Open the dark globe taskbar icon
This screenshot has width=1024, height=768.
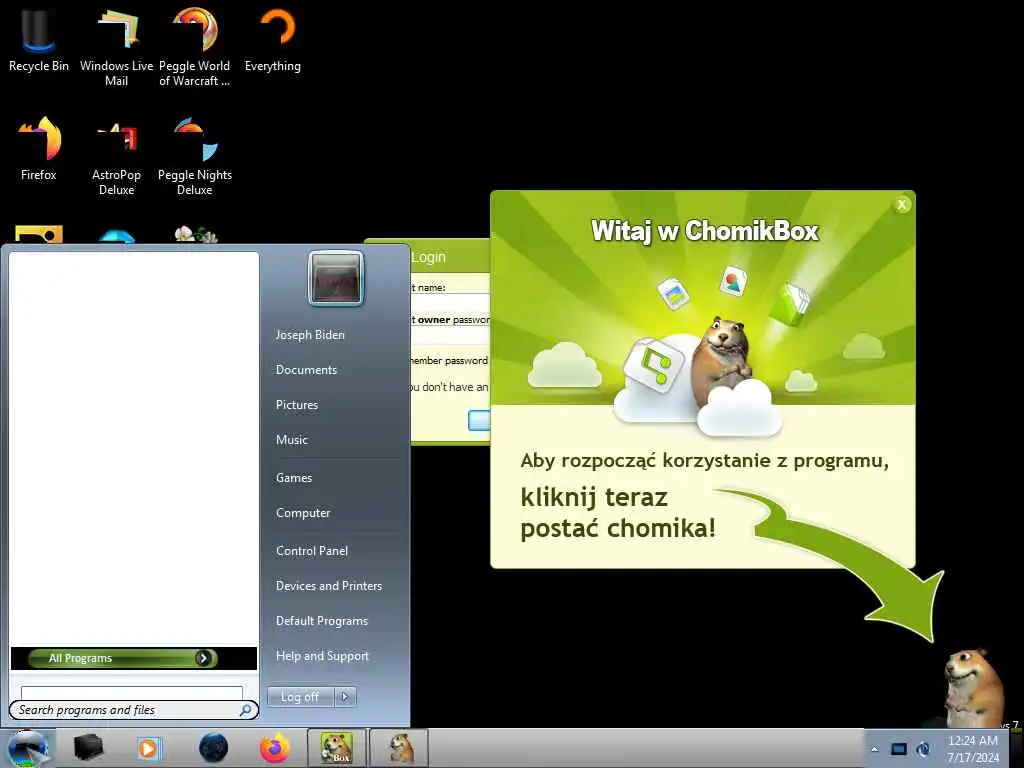[x=214, y=748]
